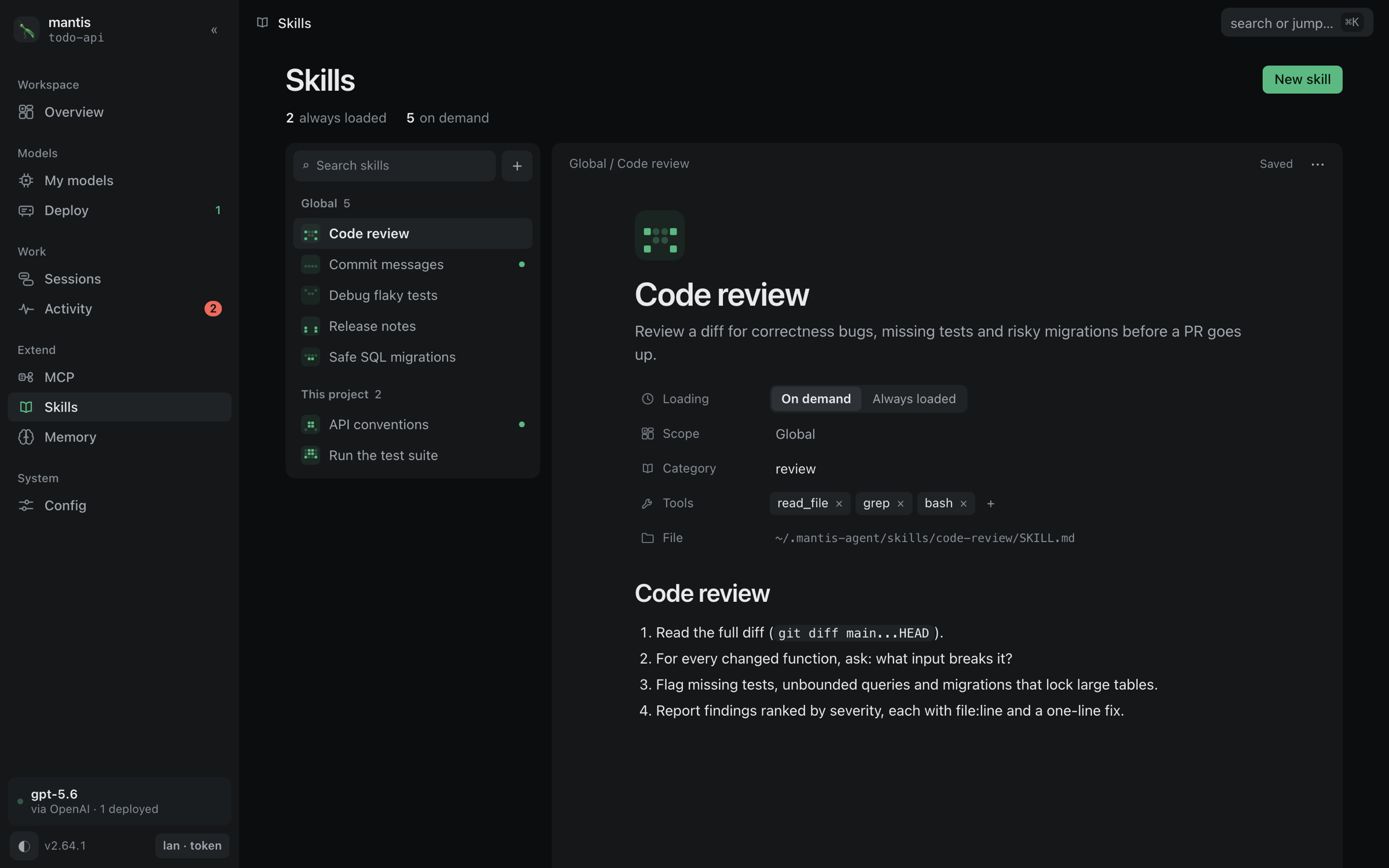Click the git diff main...HEAD code snippet
Viewport: 1389px width, 868px height.
click(x=852, y=633)
